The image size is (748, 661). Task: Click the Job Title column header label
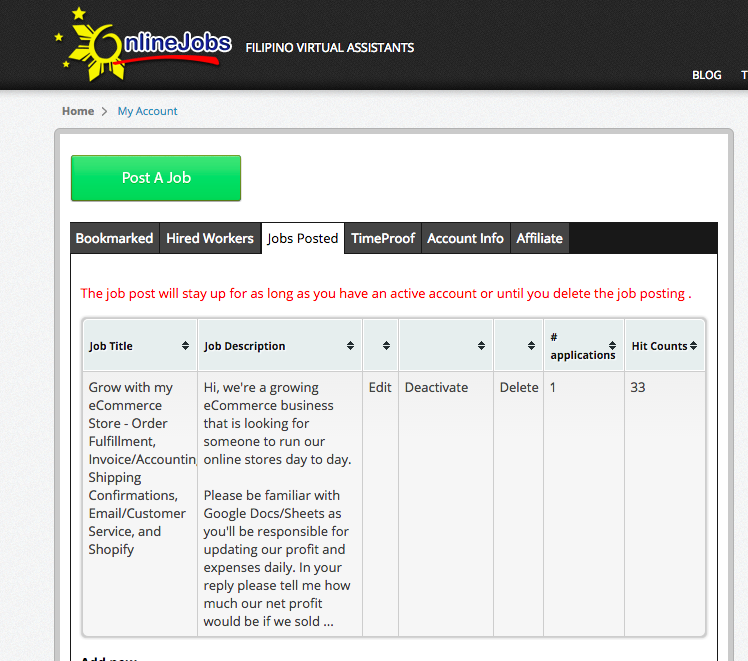[x=111, y=346]
